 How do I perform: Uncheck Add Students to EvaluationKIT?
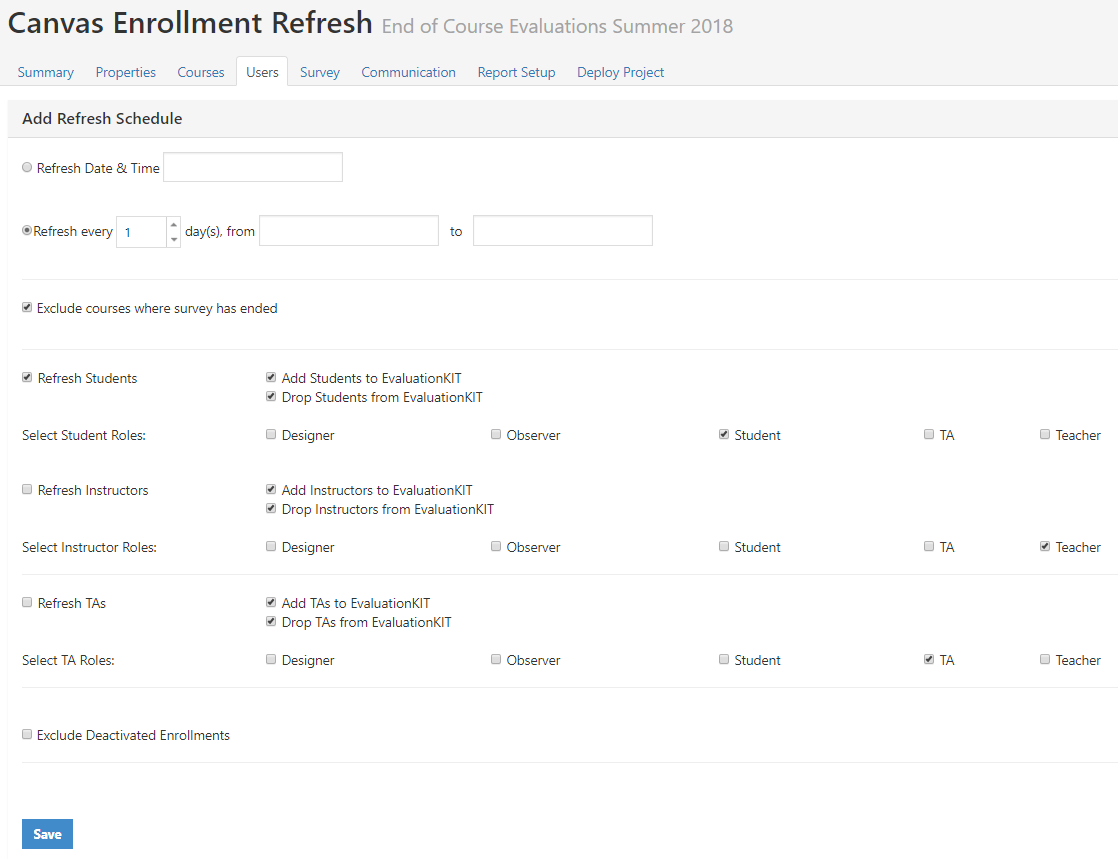click(271, 377)
